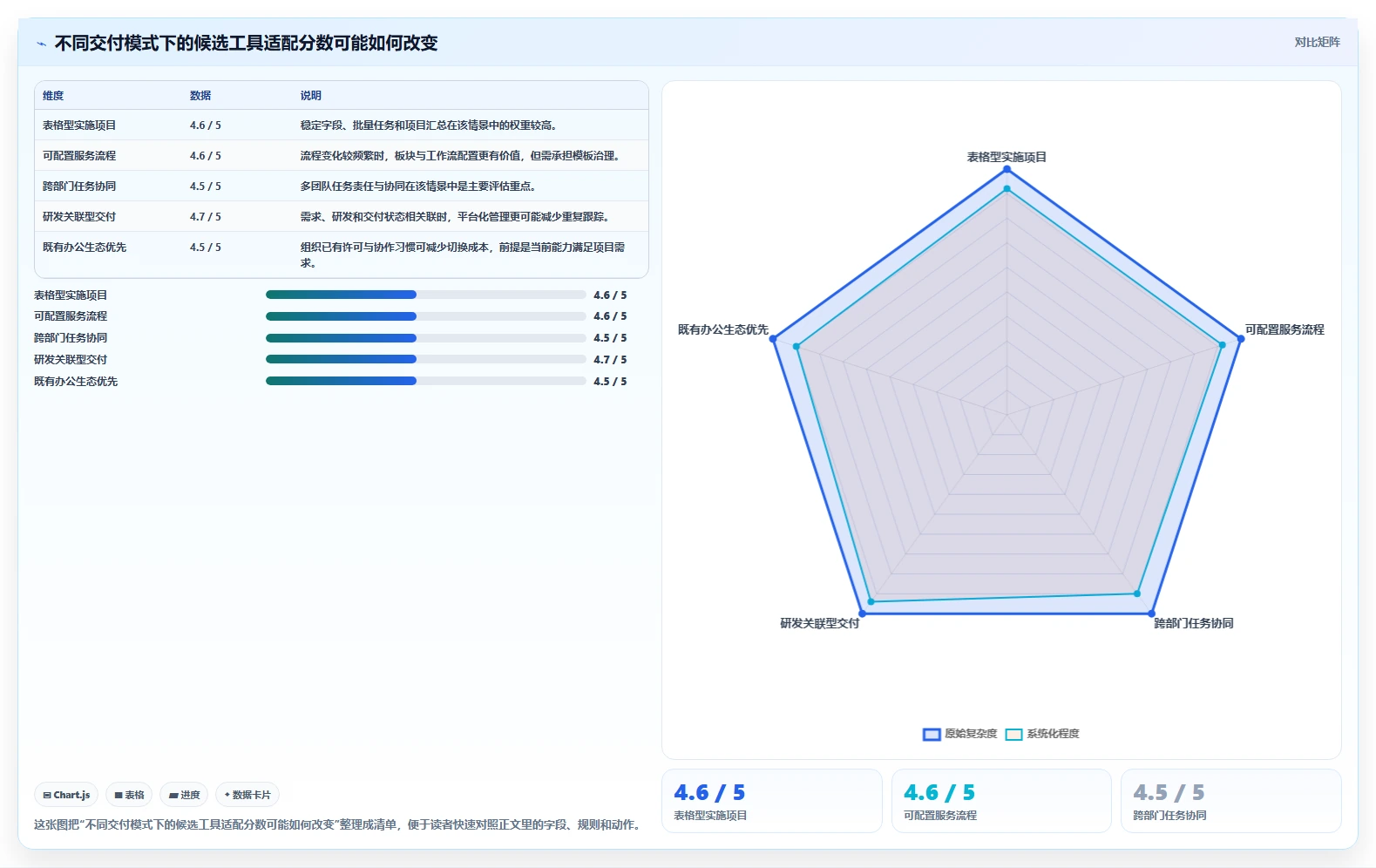Click the caption text starting 这张图把
The height and width of the screenshot is (868, 1376).
tap(339, 824)
